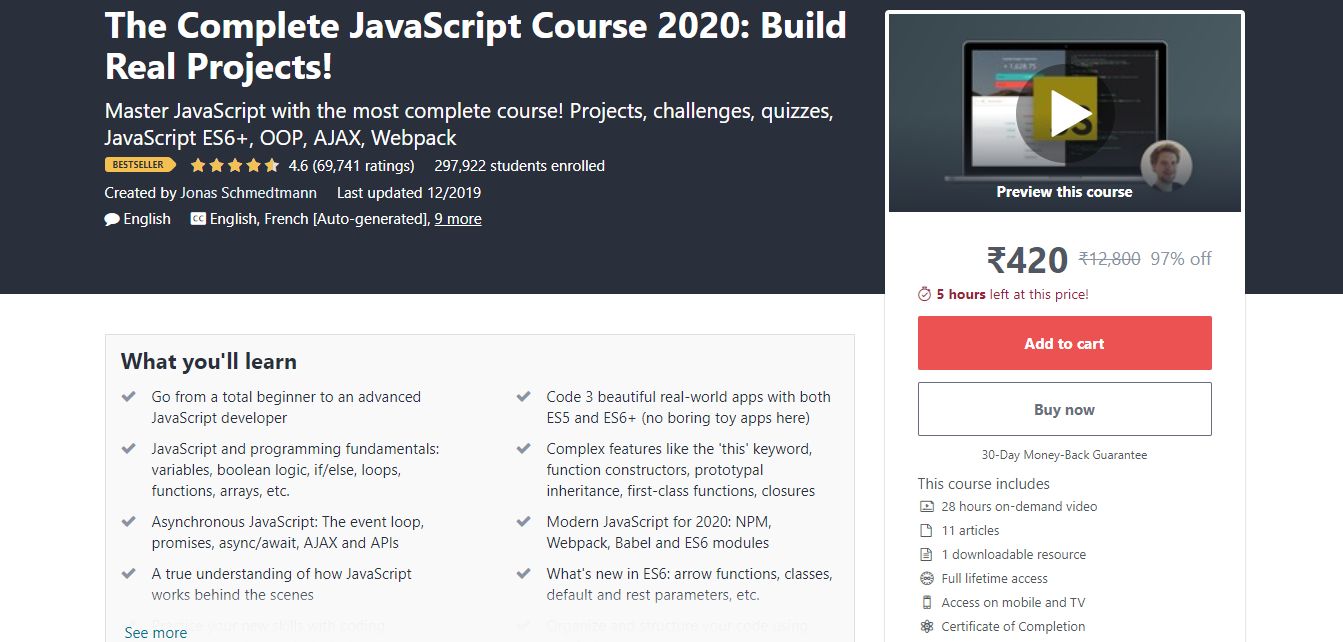Click '297,922 students enrolled' text
Image resolution: width=1343 pixels, height=642 pixels.
[519, 166]
